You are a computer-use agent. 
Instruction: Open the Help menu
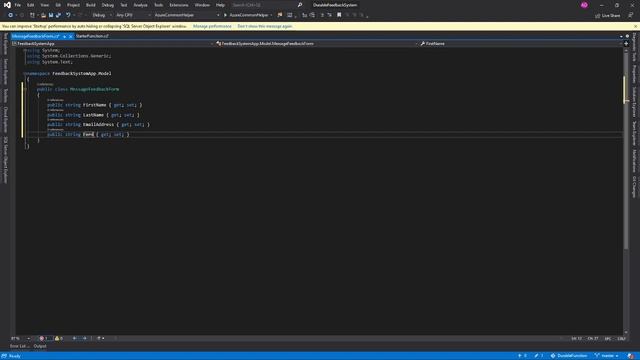tap(220, 5)
